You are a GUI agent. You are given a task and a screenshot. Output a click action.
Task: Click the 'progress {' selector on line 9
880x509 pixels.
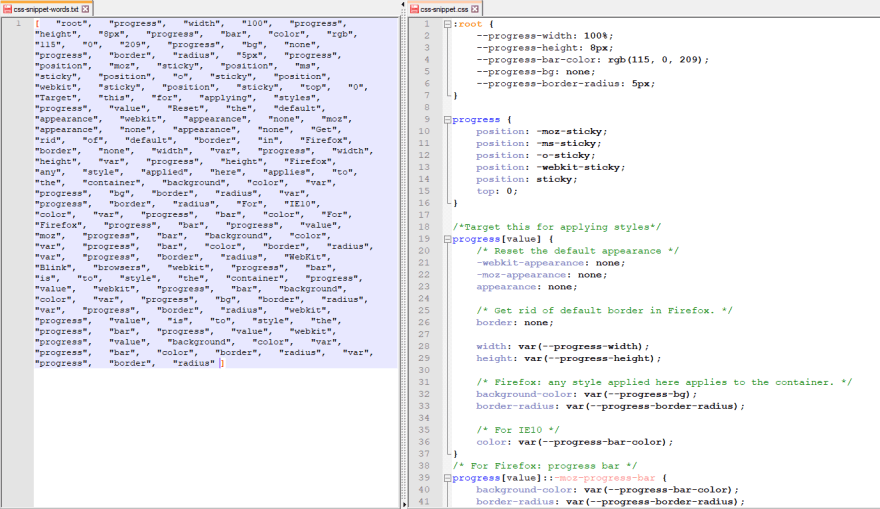(482, 120)
